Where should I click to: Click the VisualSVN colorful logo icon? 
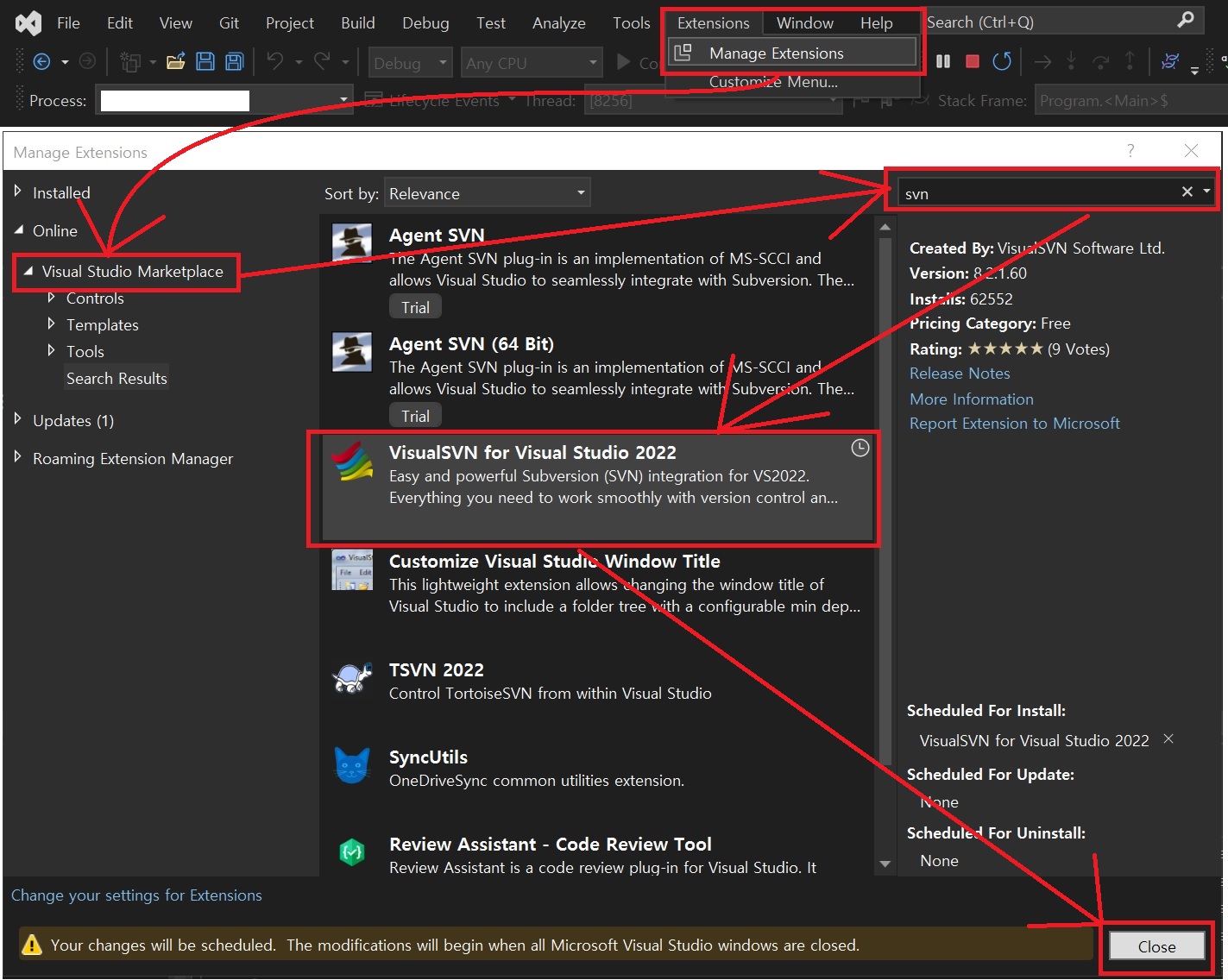point(352,461)
